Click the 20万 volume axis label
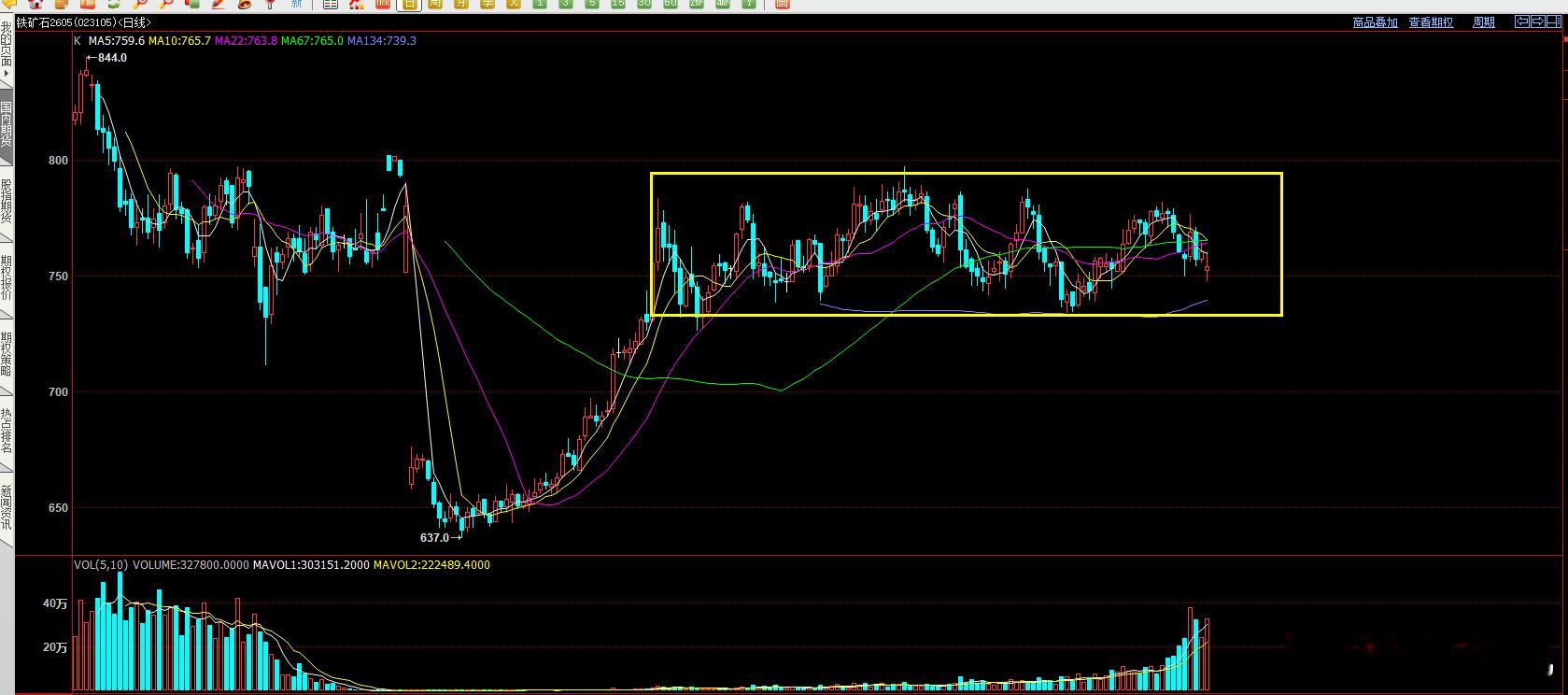1568x695 pixels. point(55,647)
